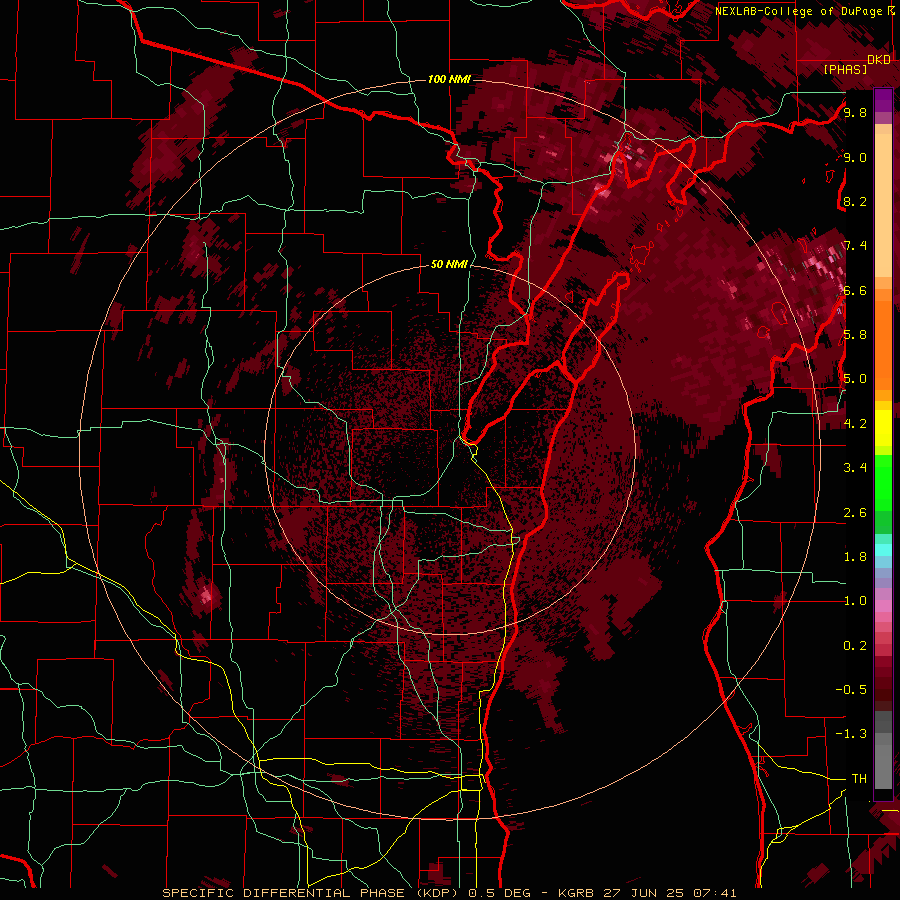This screenshot has height=900, width=900.
Task: Click the 6.6 value on color scale
Action: 855,290
